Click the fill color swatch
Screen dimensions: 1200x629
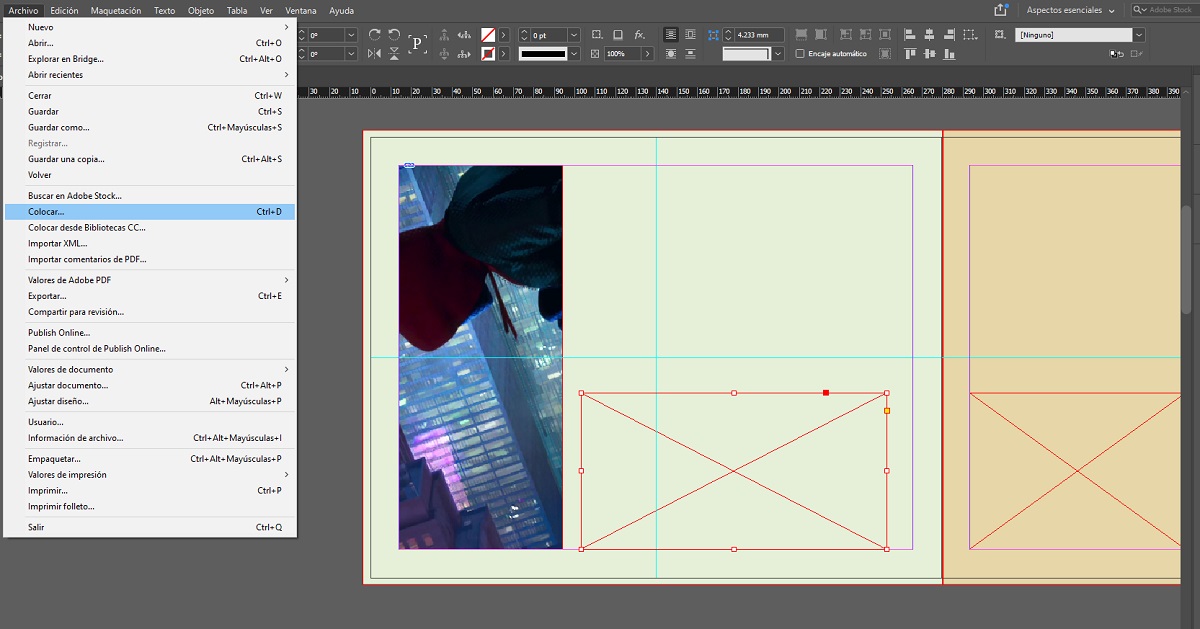pos(488,34)
